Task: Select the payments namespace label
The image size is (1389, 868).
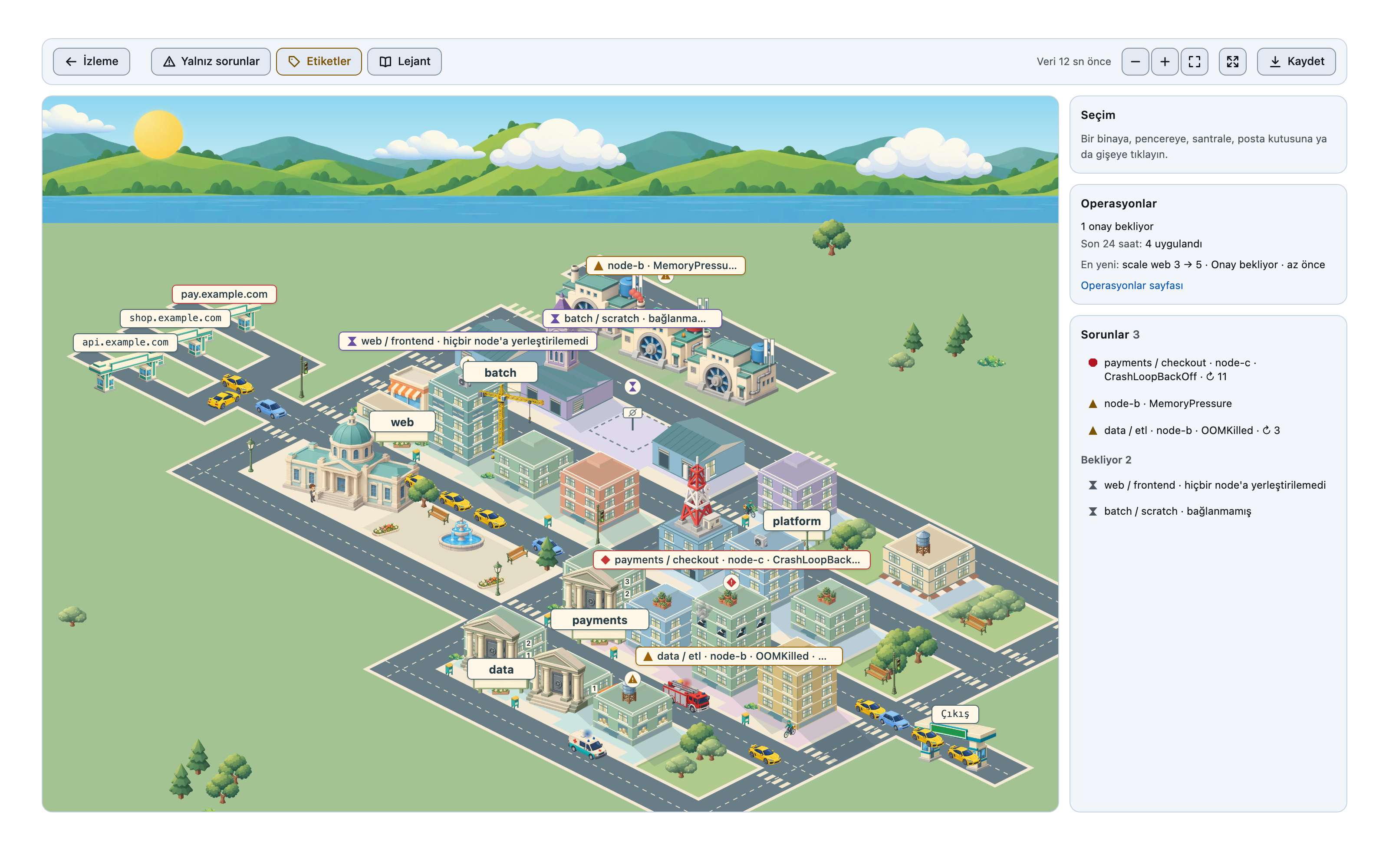Action: (599, 620)
